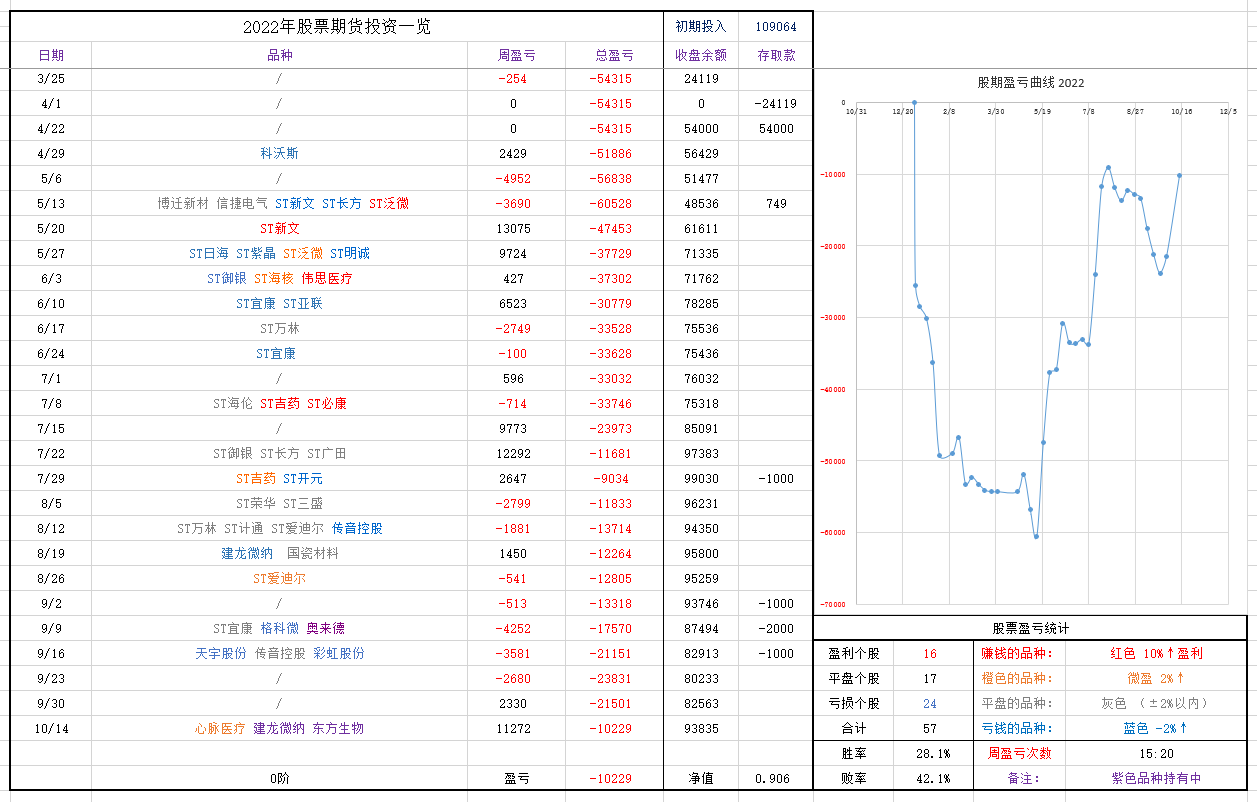Image resolution: width=1257 pixels, height=802 pixels.
Task: Select the loss rate value 42.1%
Action: [x=930, y=778]
